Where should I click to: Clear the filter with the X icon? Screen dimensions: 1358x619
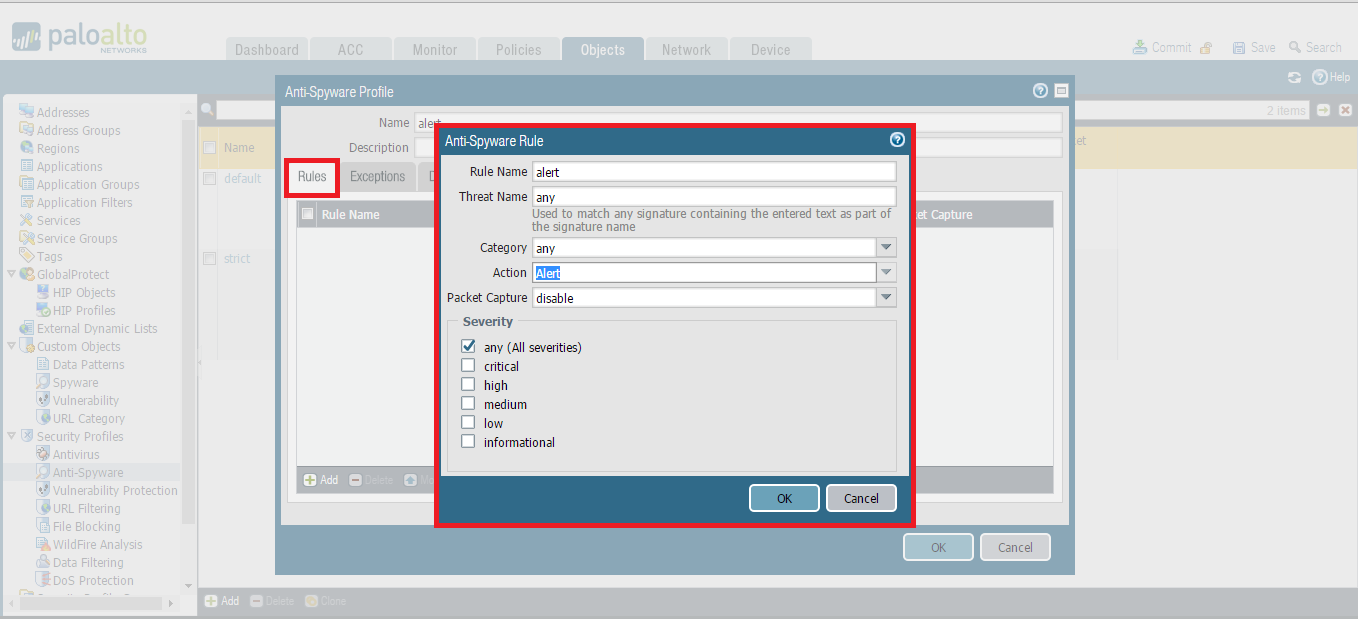coord(1345,110)
